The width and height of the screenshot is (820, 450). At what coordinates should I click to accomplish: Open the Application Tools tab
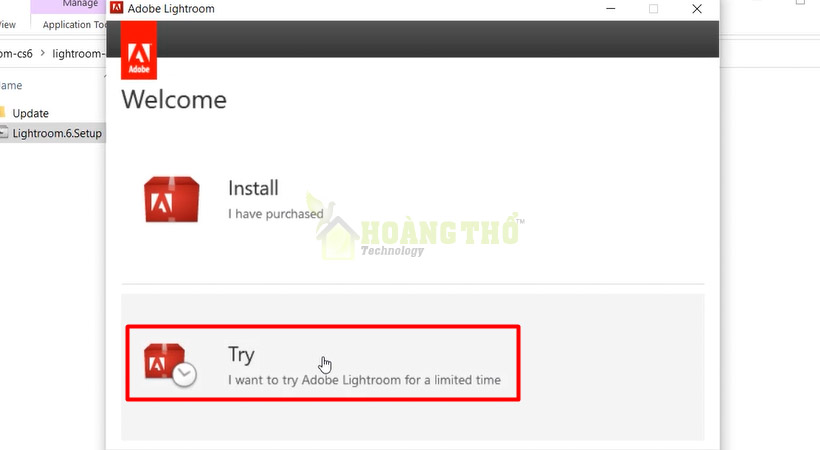click(74, 25)
